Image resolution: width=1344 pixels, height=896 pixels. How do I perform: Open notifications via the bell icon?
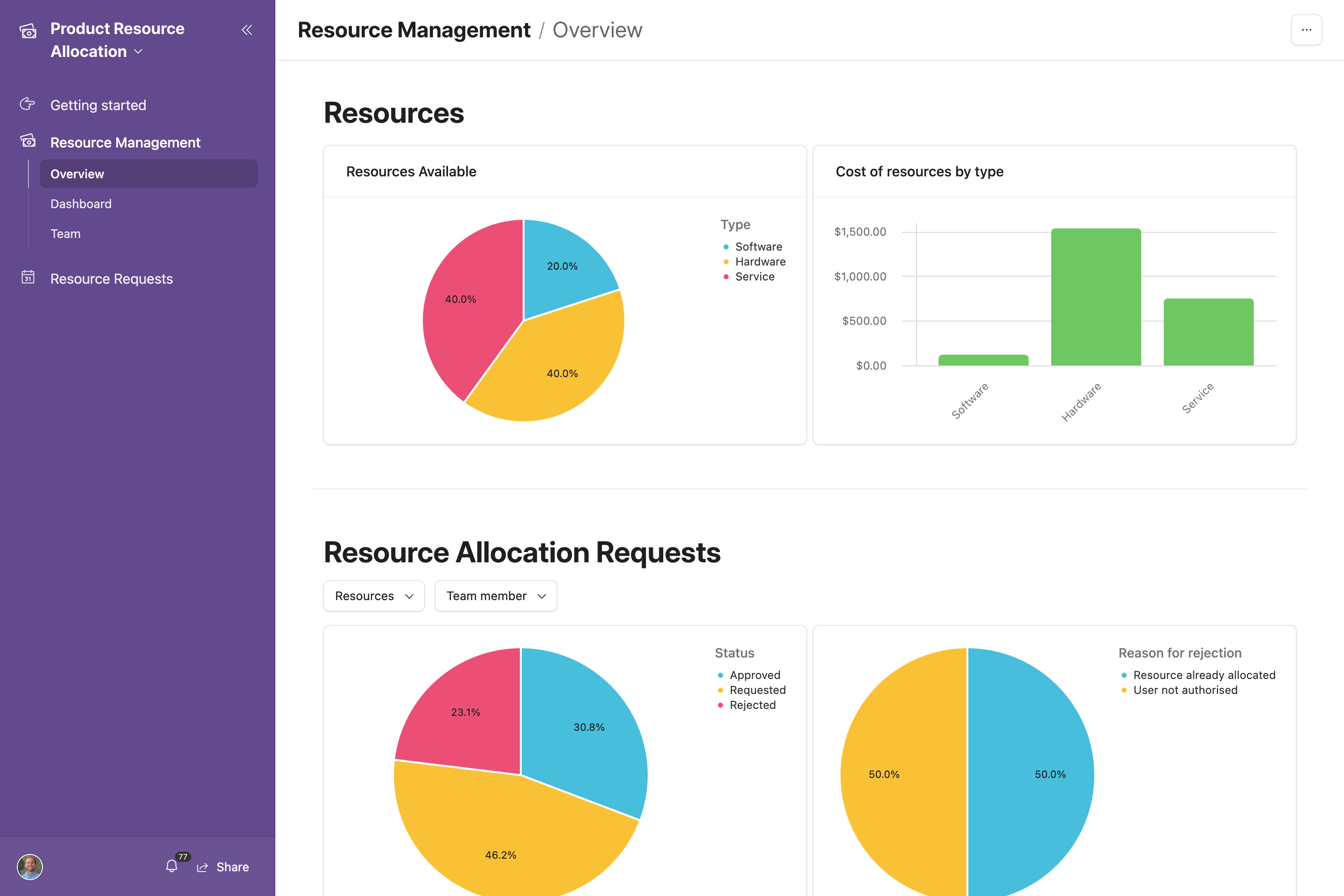tap(172, 866)
